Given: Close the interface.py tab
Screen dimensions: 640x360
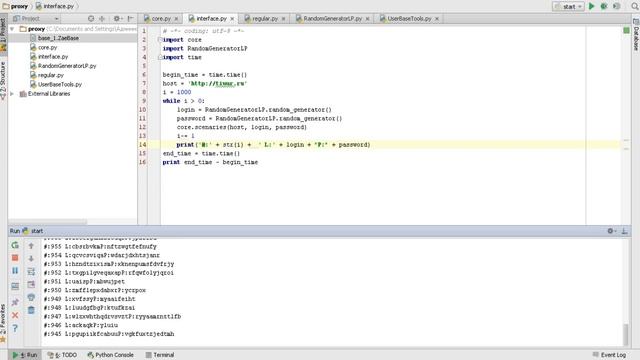Looking at the screenshot, I should click(232, 19).
